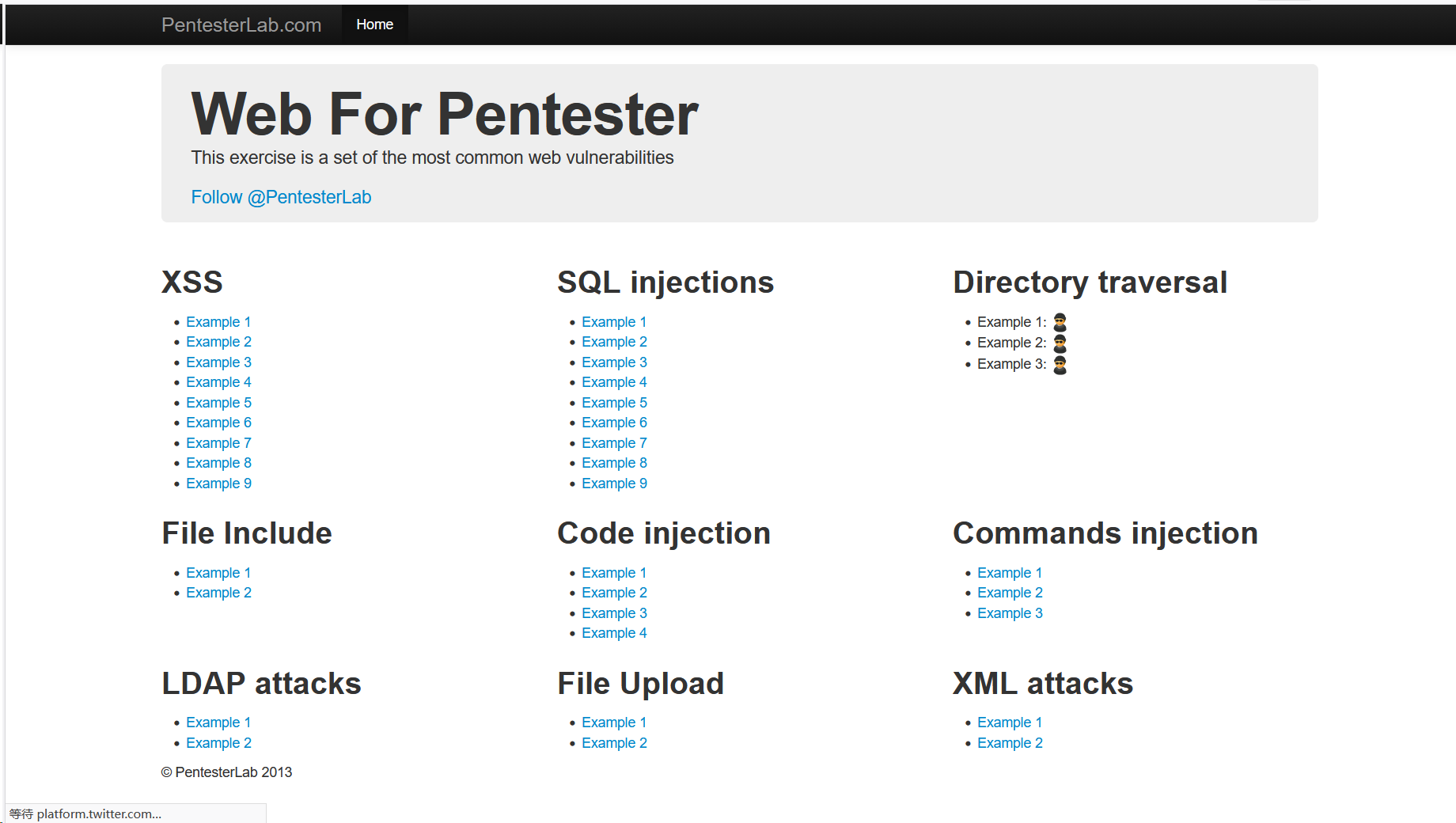The width and height of the screenshot is (1456, 823).
Task: Click the hacker icon beside Directory traversal Example 1
Action: click(x=1060, y=322)
